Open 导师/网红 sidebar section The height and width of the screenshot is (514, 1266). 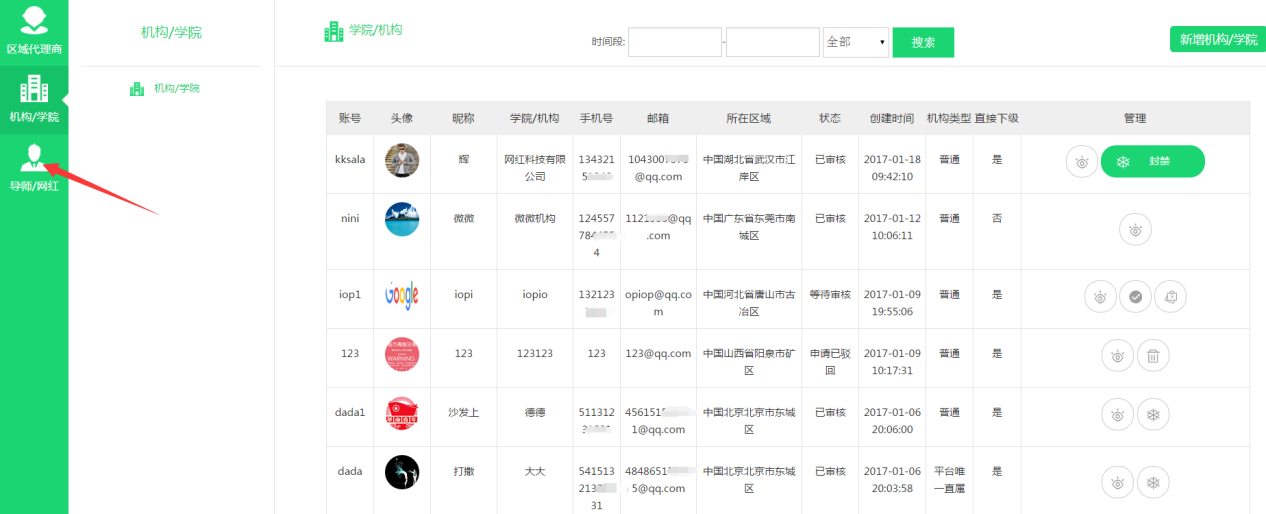(34, 168)
